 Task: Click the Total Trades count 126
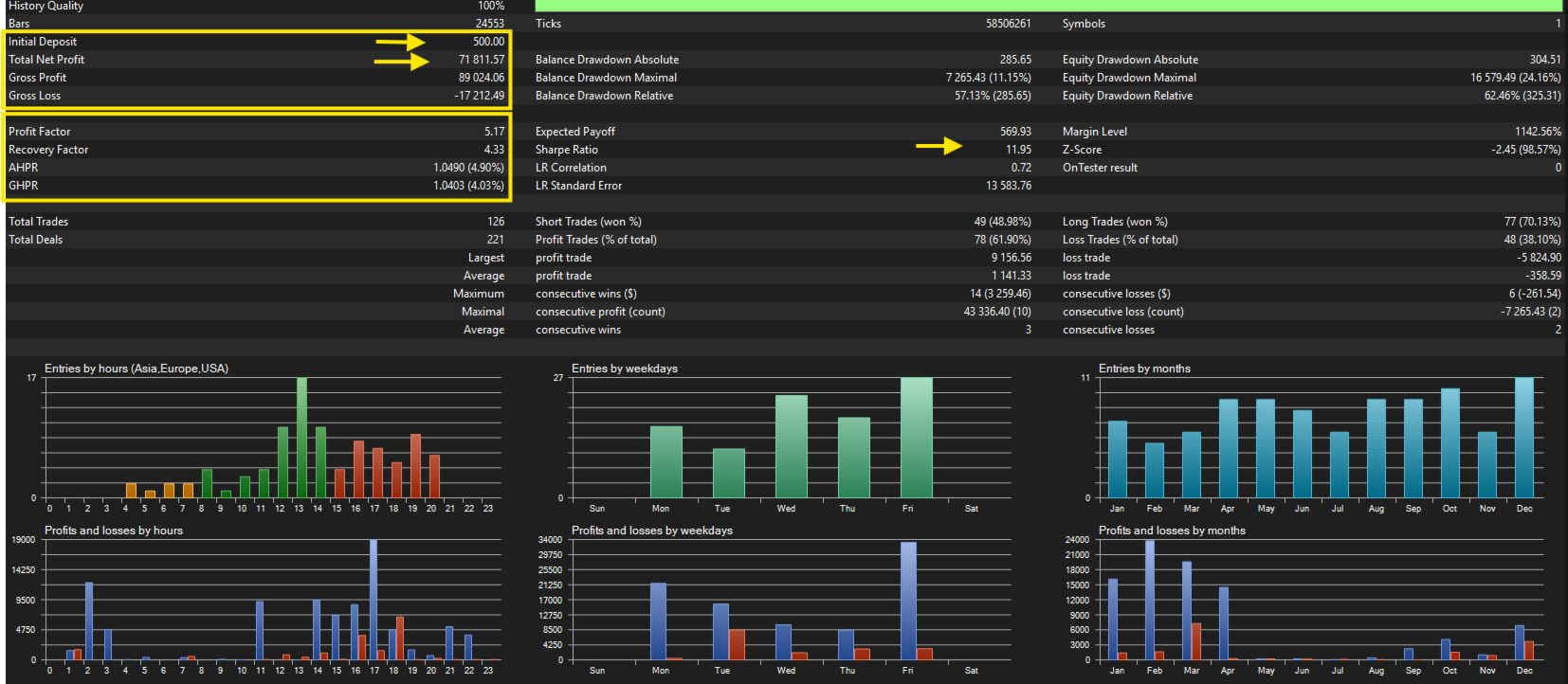tap(496, 222)
